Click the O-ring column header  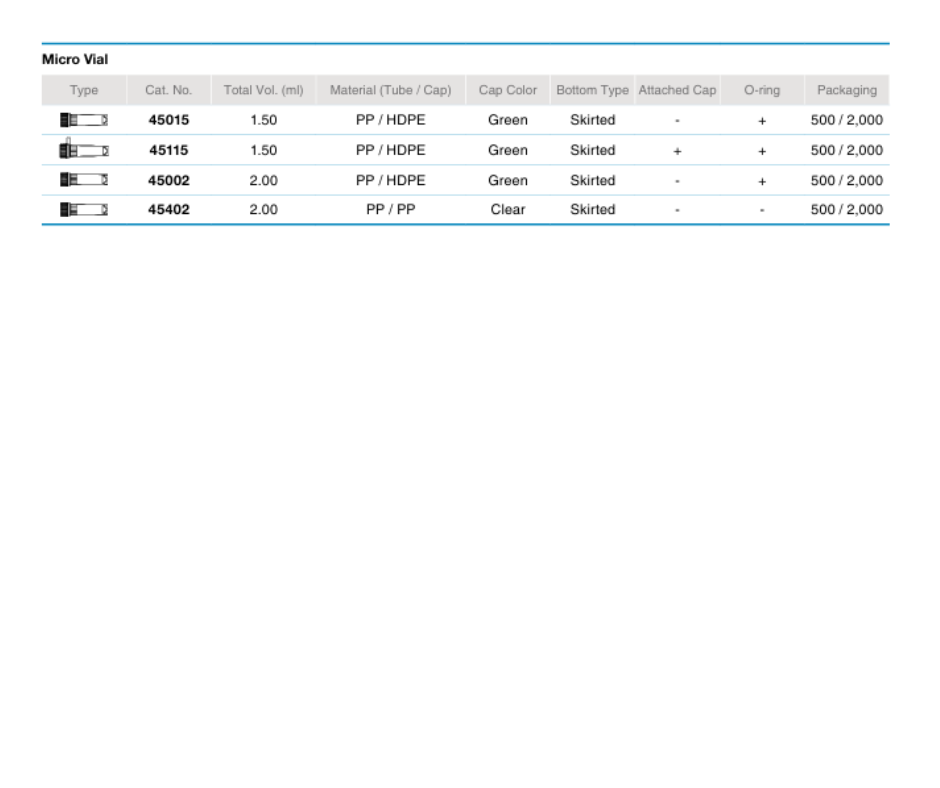pos(761,90)
